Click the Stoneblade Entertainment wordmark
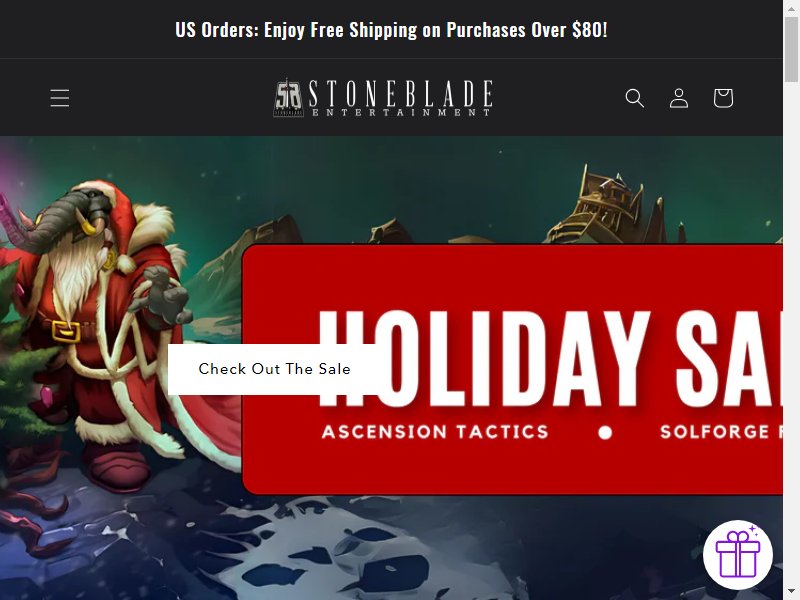 (x=401, y=97)
